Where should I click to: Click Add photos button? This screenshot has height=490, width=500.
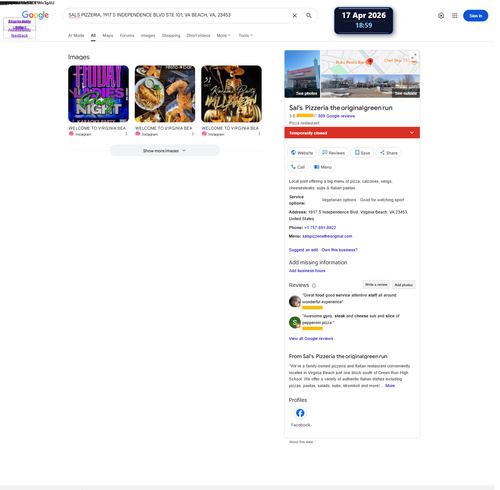[403, 285]
